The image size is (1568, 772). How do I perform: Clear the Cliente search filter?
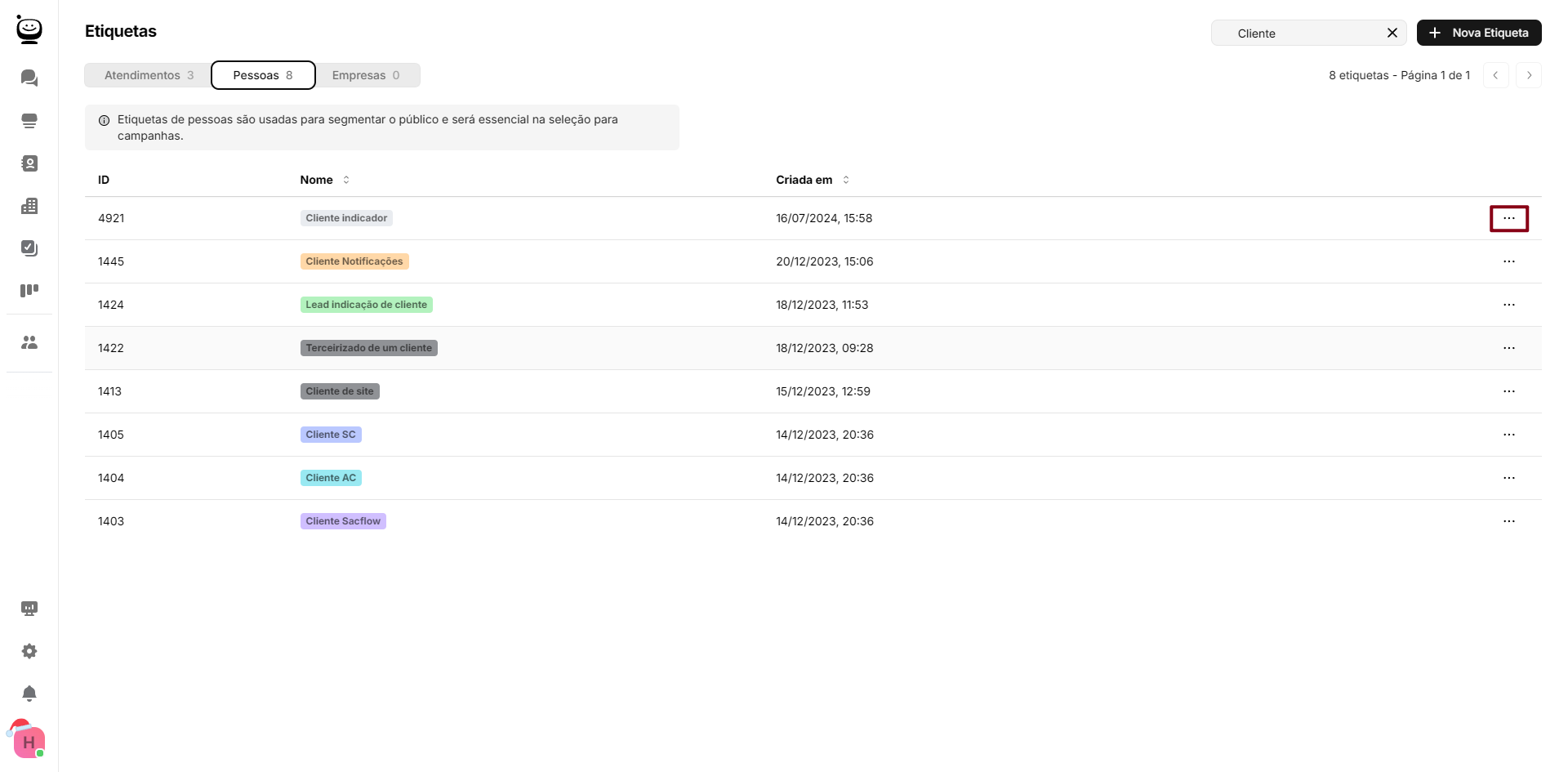1392,33
